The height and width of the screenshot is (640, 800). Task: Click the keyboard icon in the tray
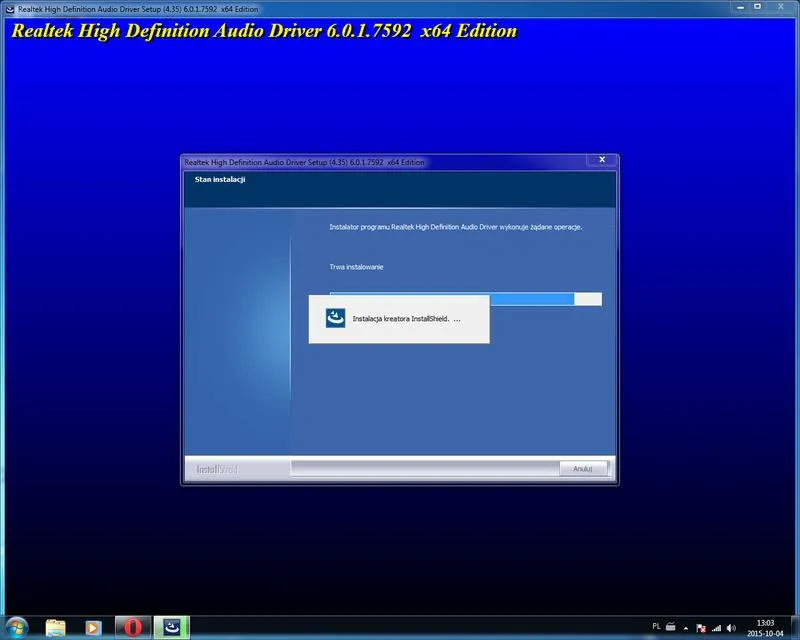coord(672,627)
